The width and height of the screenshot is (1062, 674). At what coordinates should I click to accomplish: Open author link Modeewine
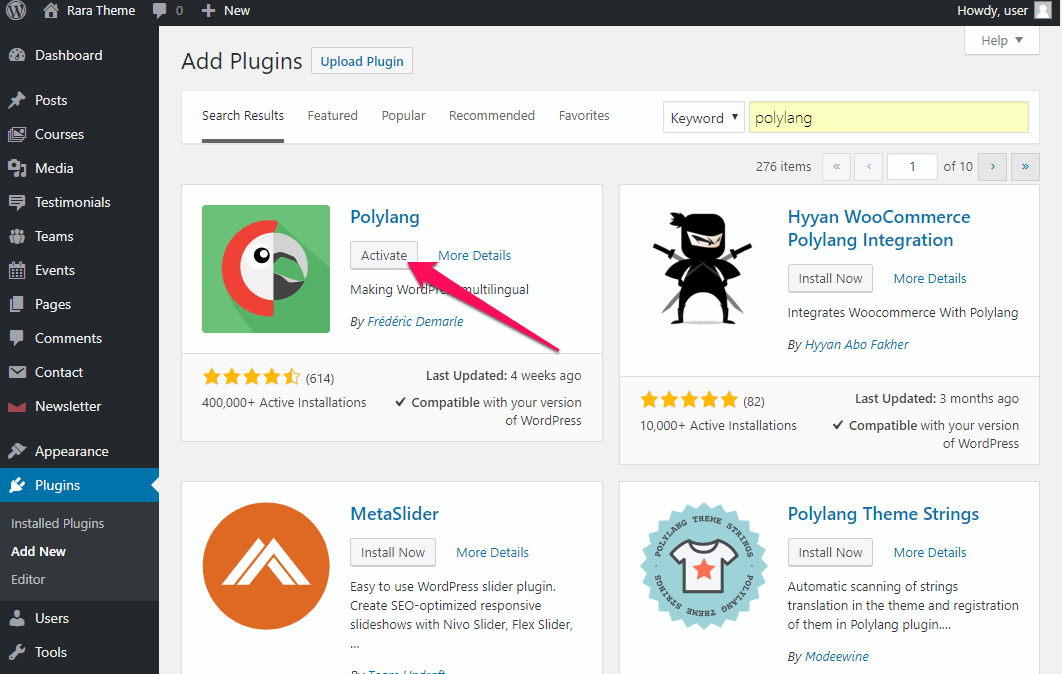836,656
